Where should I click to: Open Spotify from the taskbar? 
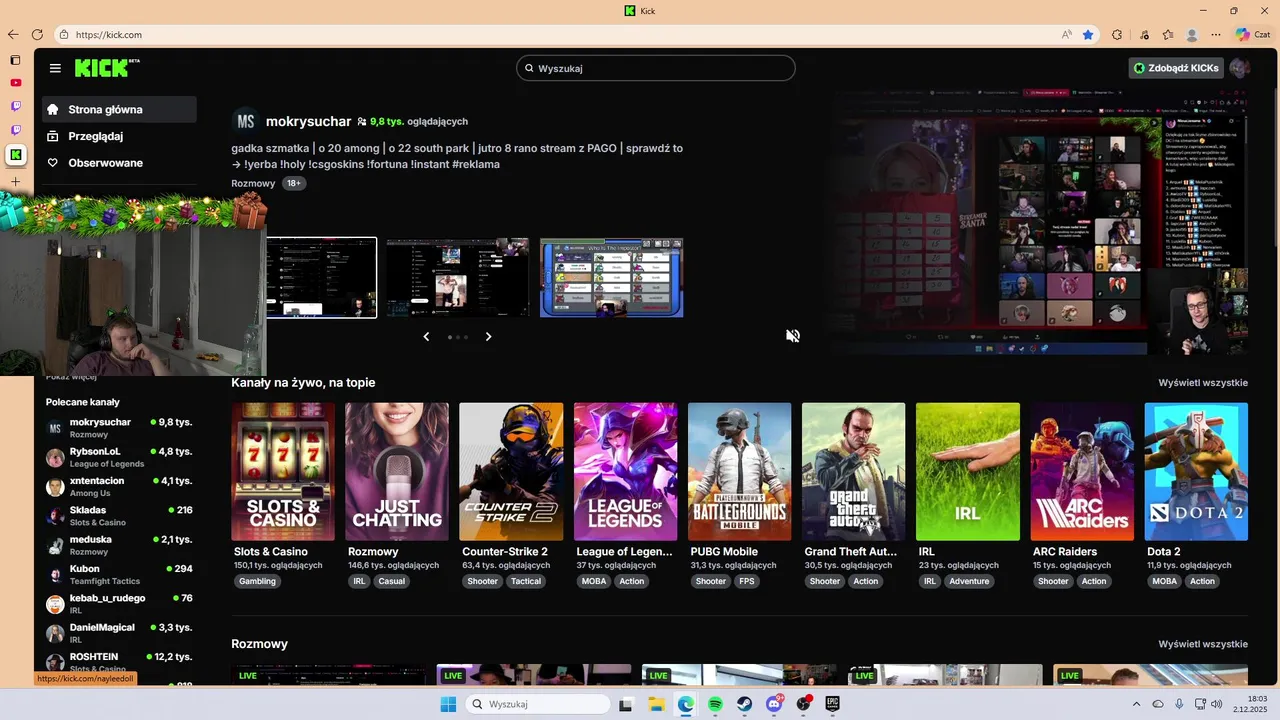pyautogui.click(x=715, y=704)
